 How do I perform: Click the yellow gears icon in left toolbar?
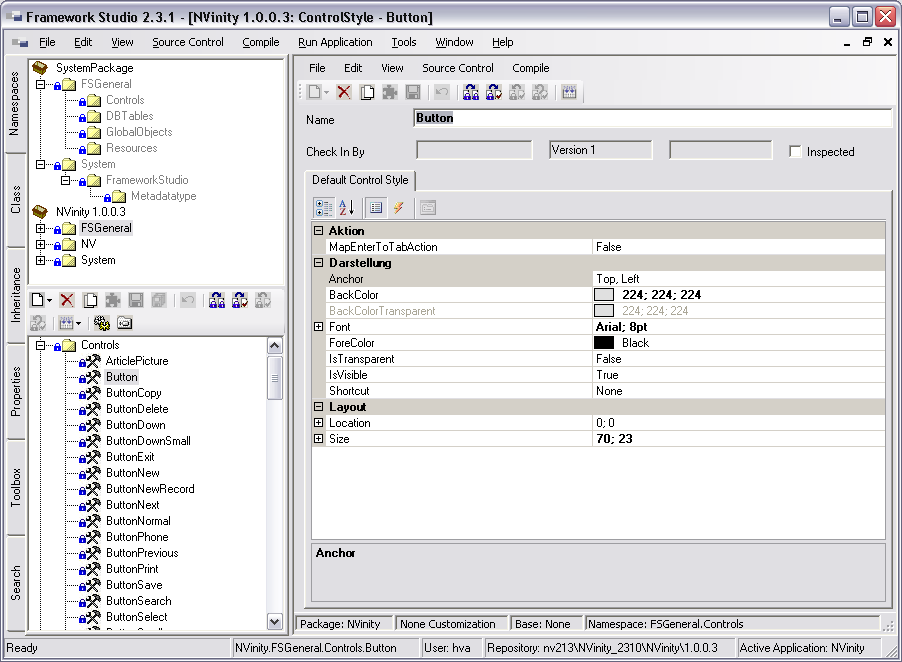tap(102, 323)
